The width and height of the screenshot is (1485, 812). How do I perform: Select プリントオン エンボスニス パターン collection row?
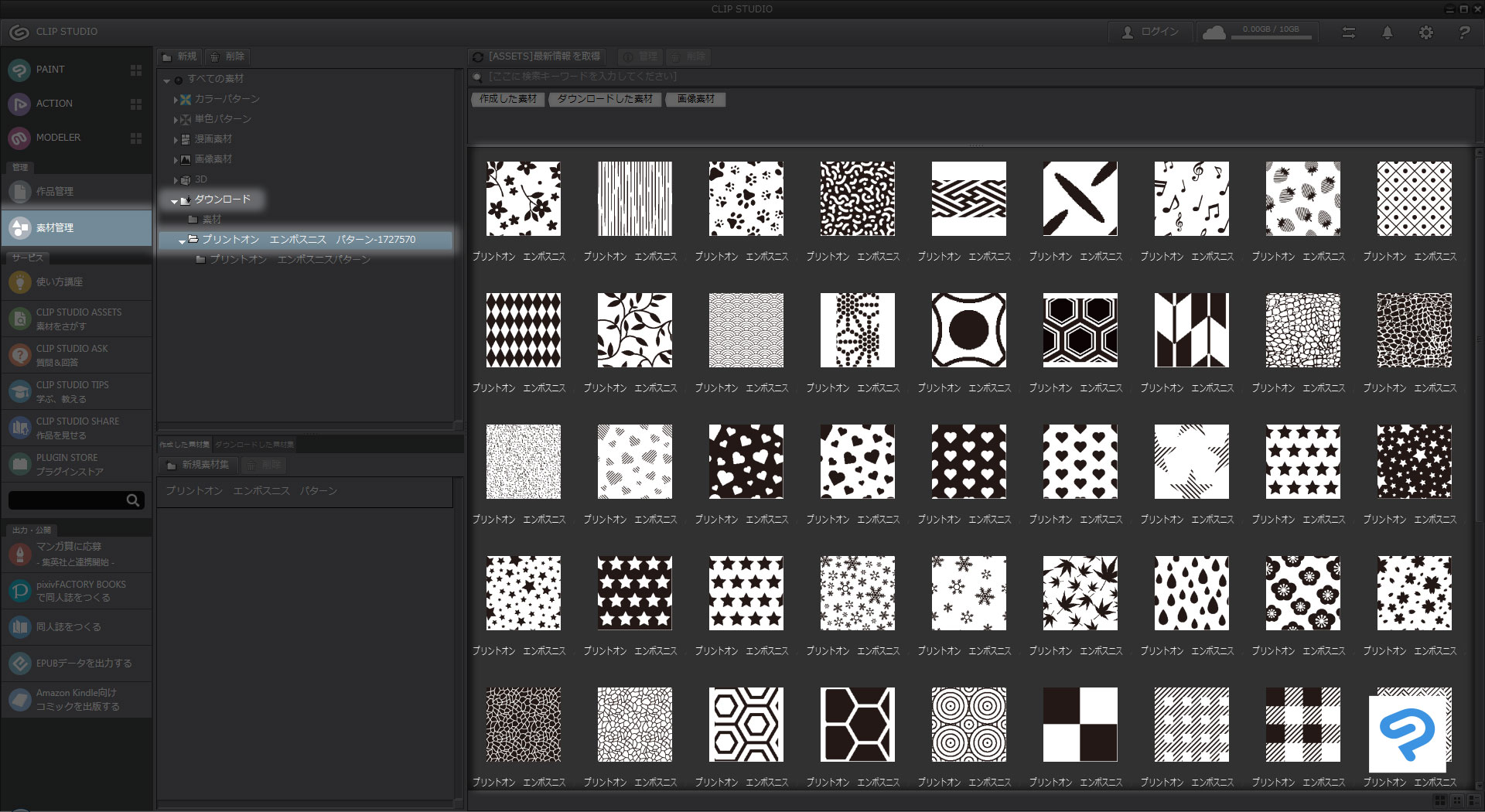pos(305,491)
